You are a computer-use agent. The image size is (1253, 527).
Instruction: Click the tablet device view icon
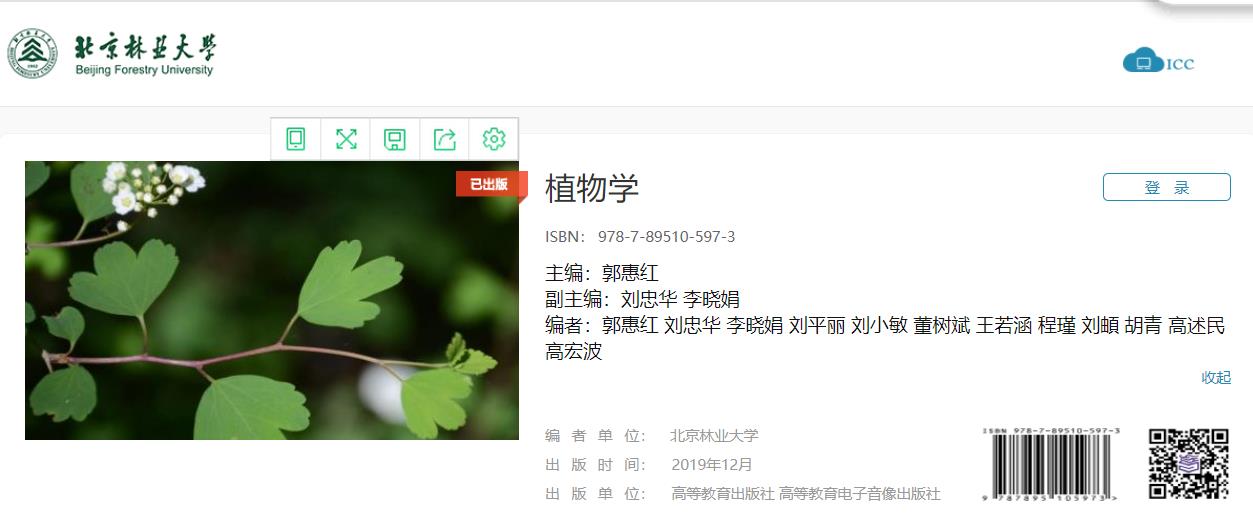pos(296,139)
